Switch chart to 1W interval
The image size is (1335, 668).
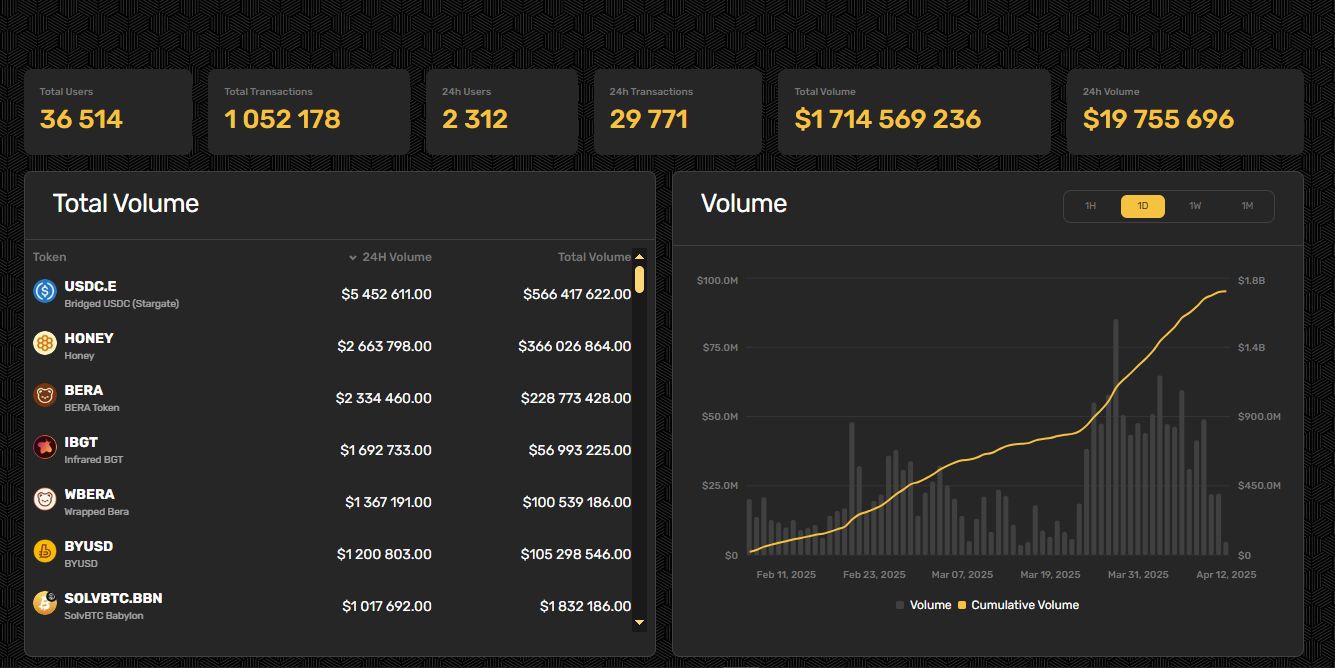[x=1195, y=206]
